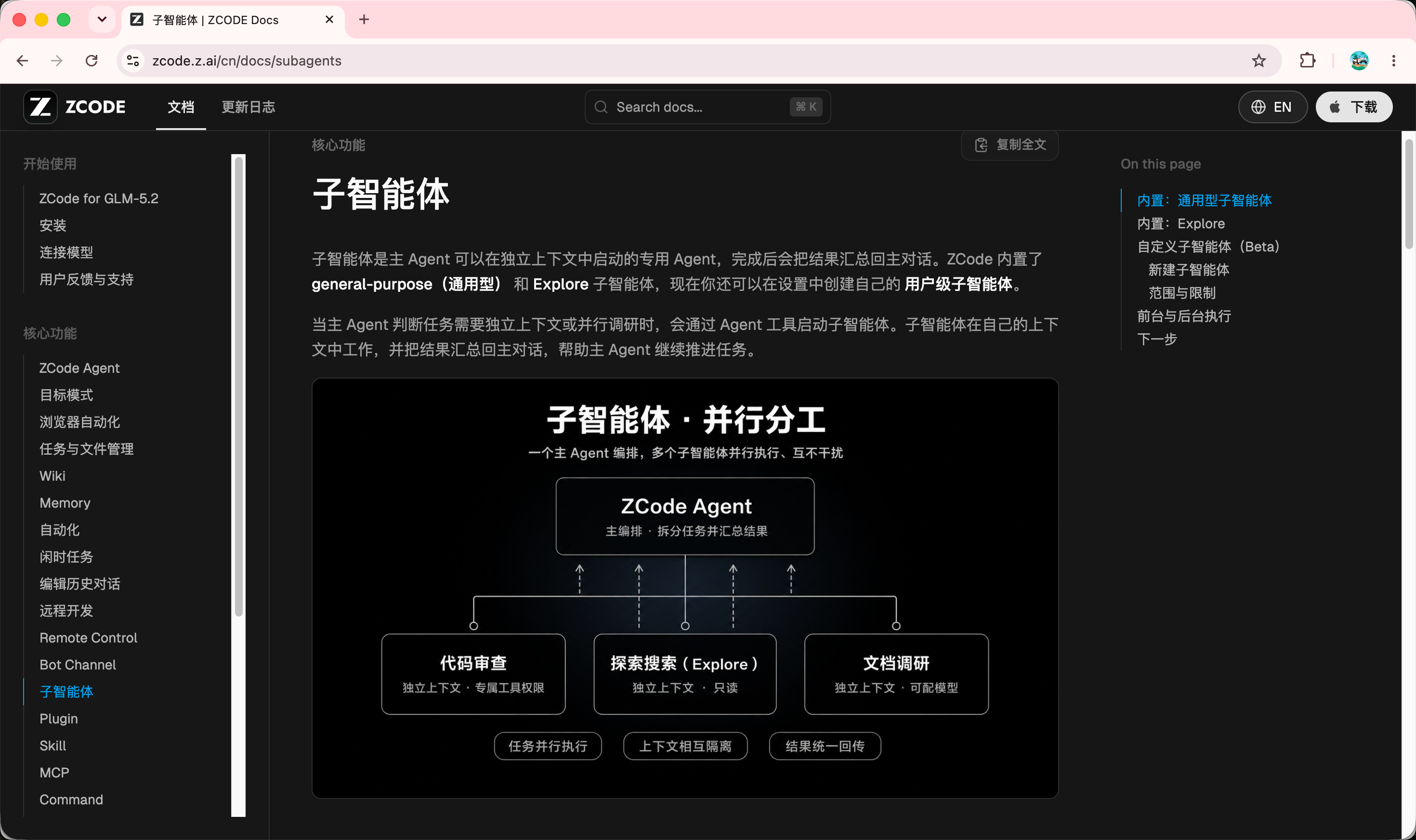Open 闲时任务 in the sidebar
This screenshot has width=1416, height=840.
(x=66, y=557)
